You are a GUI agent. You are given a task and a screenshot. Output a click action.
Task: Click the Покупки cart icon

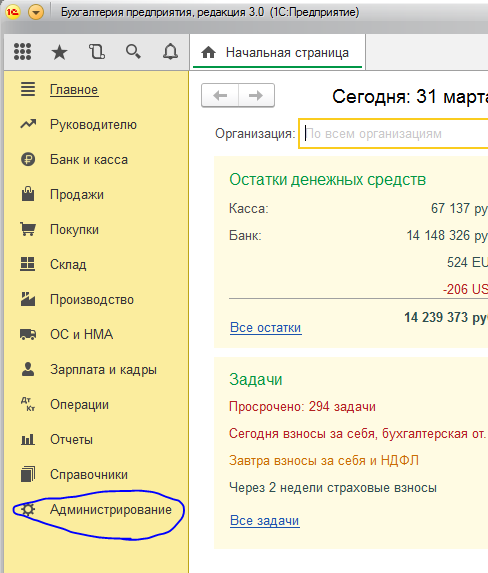[x=28, y=229]
